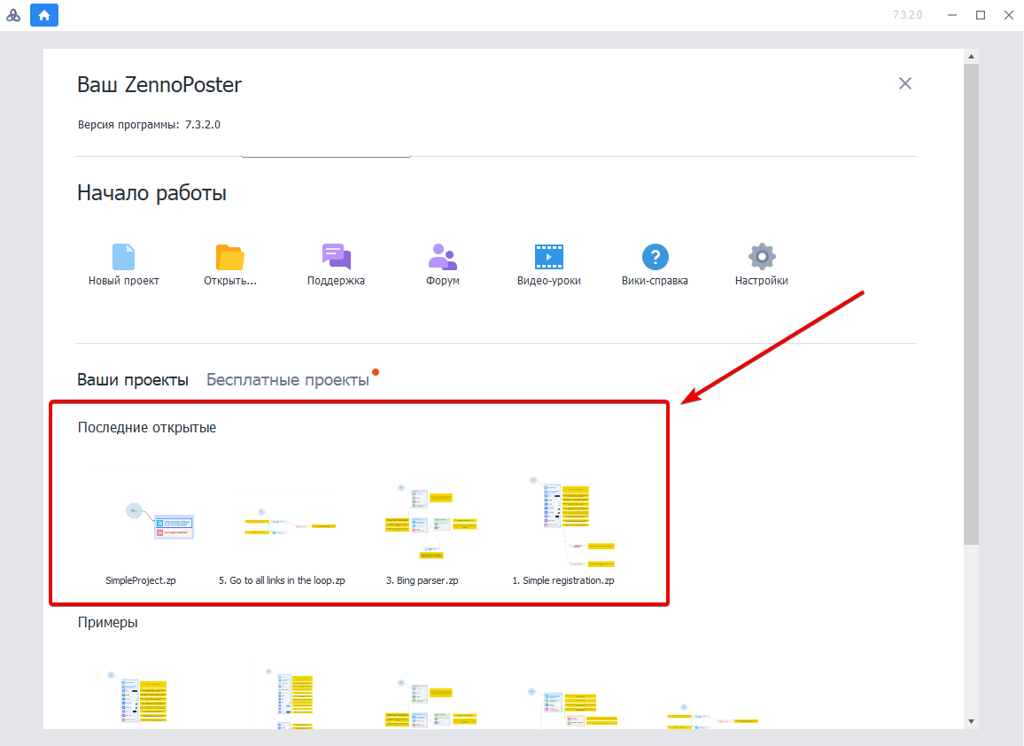Open the folder icon labeled Открыть
This screenshot has height=746, width=1024.
tap(230, 257)
